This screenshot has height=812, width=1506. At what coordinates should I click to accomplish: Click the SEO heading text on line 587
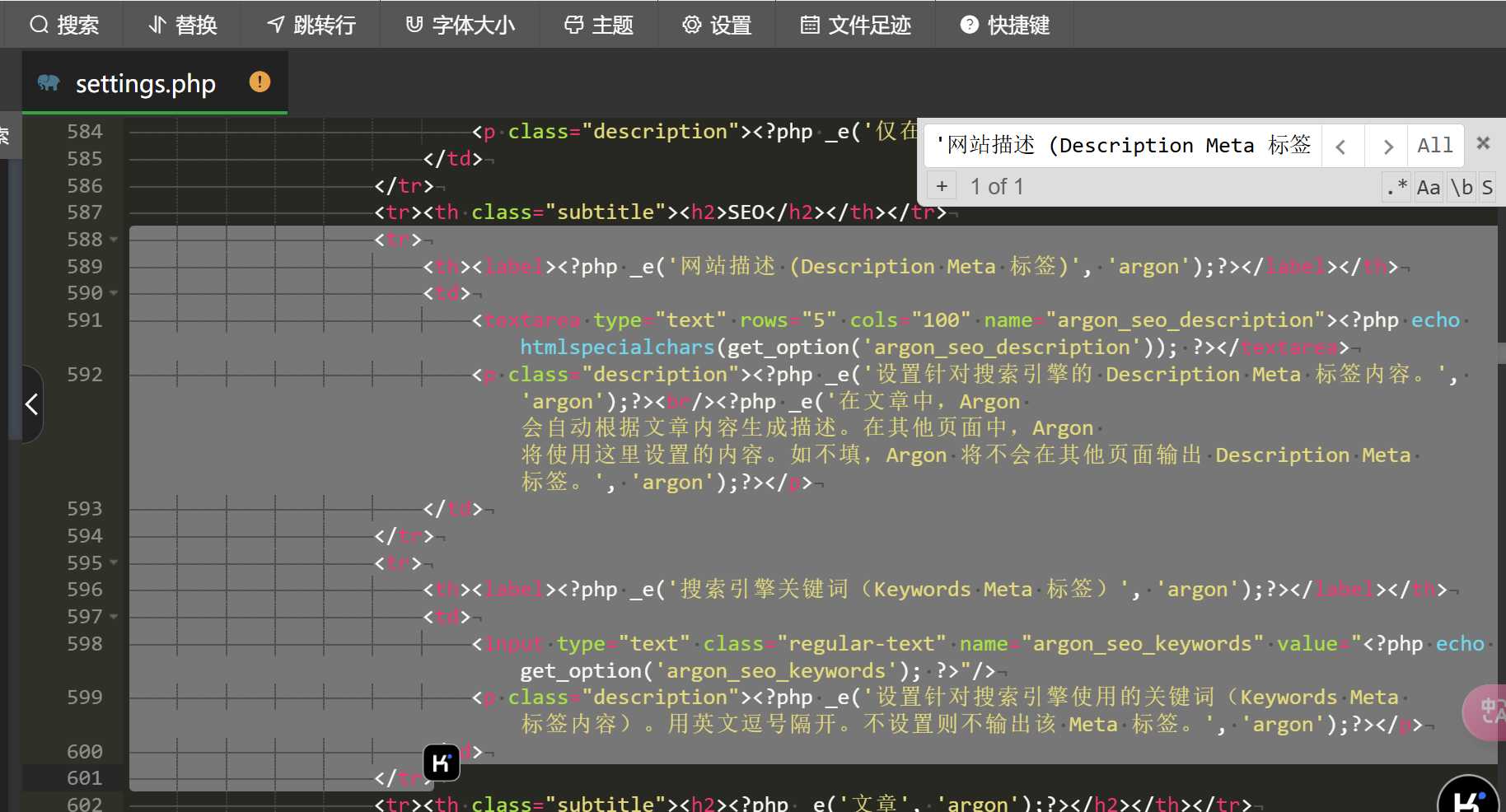tap(746, 212)
